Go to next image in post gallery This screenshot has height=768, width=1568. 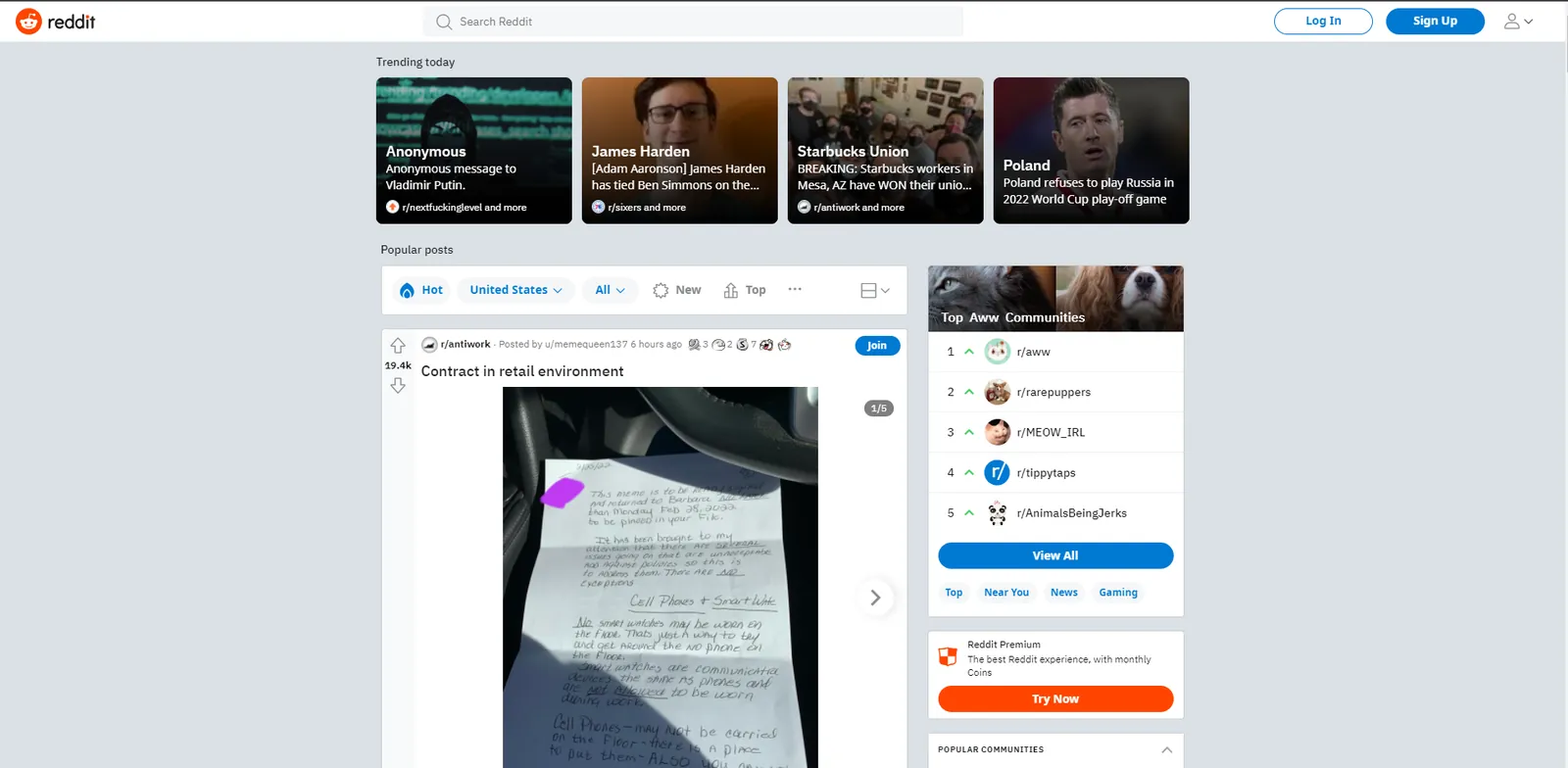[x=875, y=598]
